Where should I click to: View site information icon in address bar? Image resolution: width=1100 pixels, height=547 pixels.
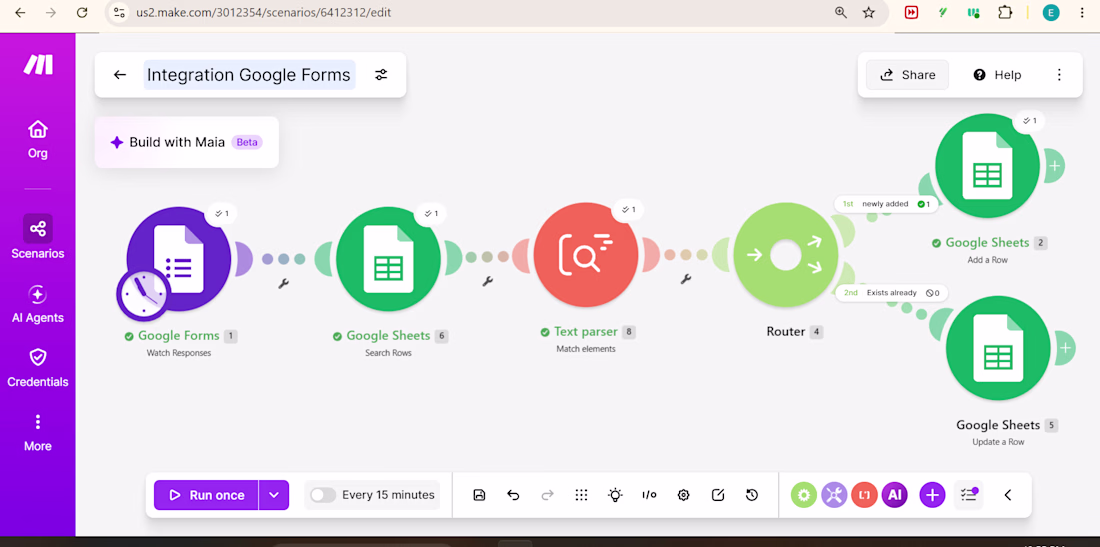119,12
